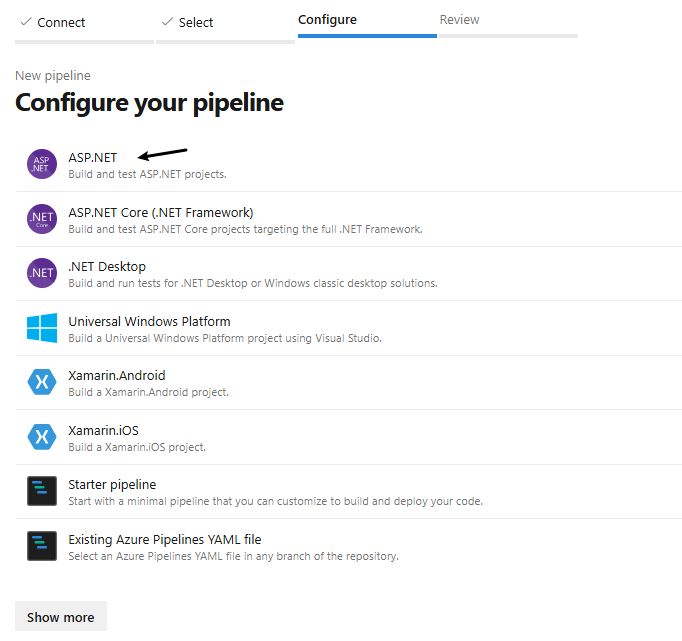682x641 pixels.
Task: Click 'targeting the full .NET Framework' description
Action: 338,229
